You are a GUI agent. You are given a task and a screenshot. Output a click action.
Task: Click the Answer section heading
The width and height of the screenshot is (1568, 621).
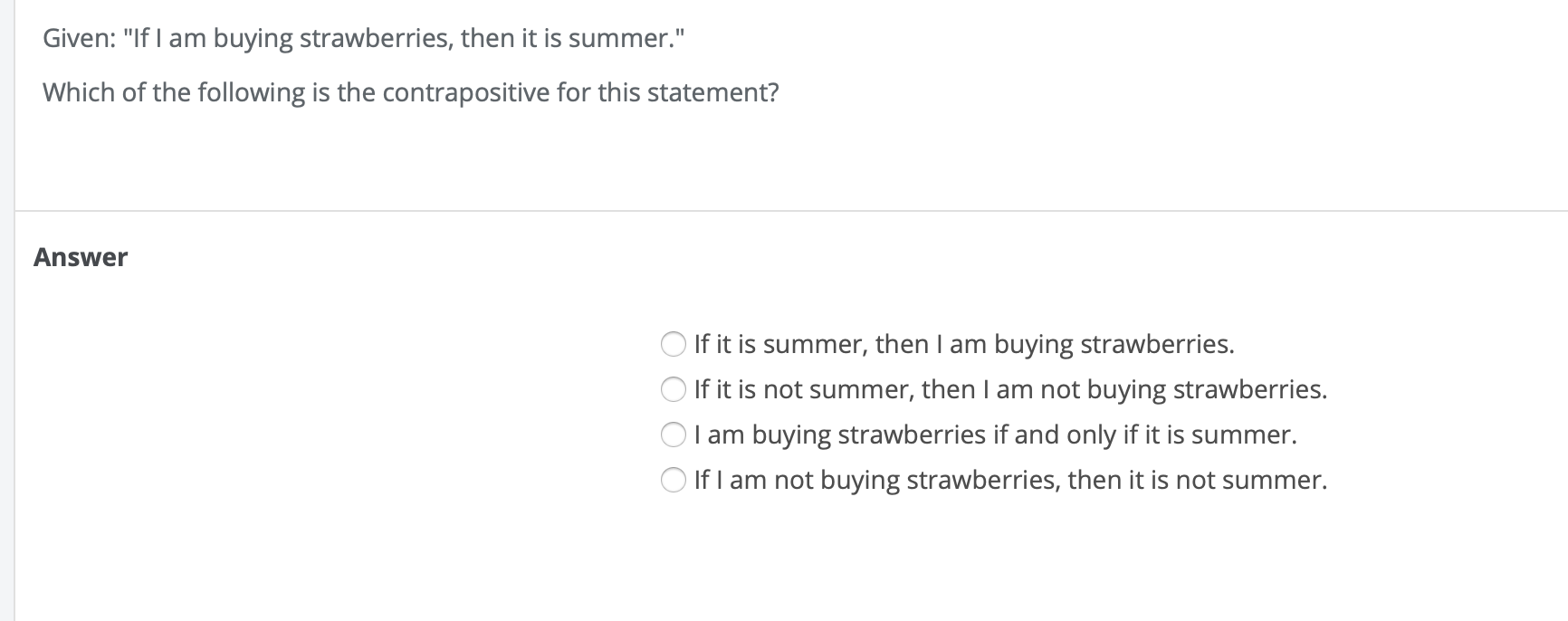click(81, 256)
